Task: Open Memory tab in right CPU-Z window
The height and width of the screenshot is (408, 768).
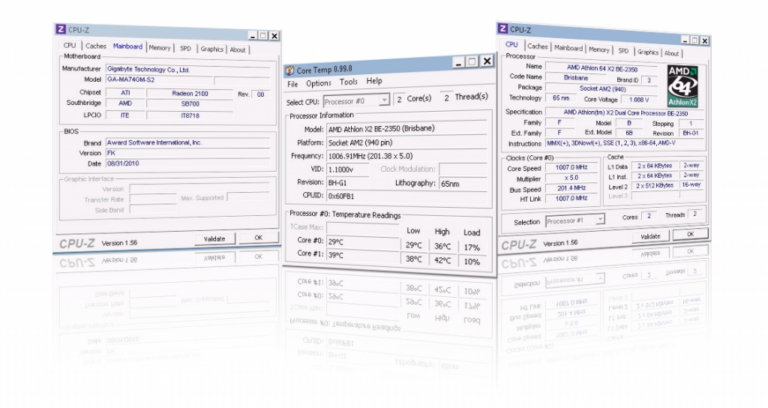Action: (x=599, y=49)
